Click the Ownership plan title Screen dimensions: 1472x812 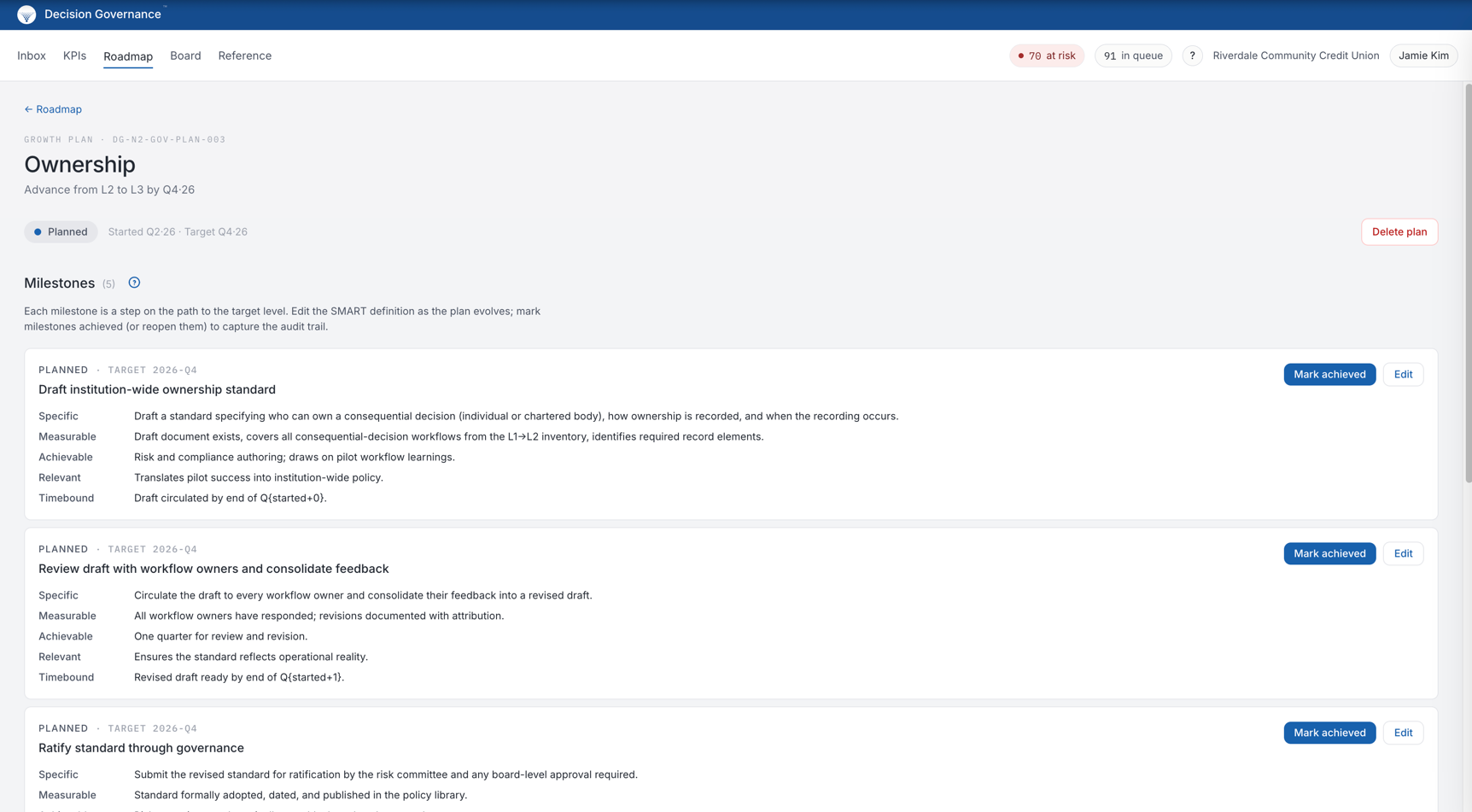coord(79,164)
